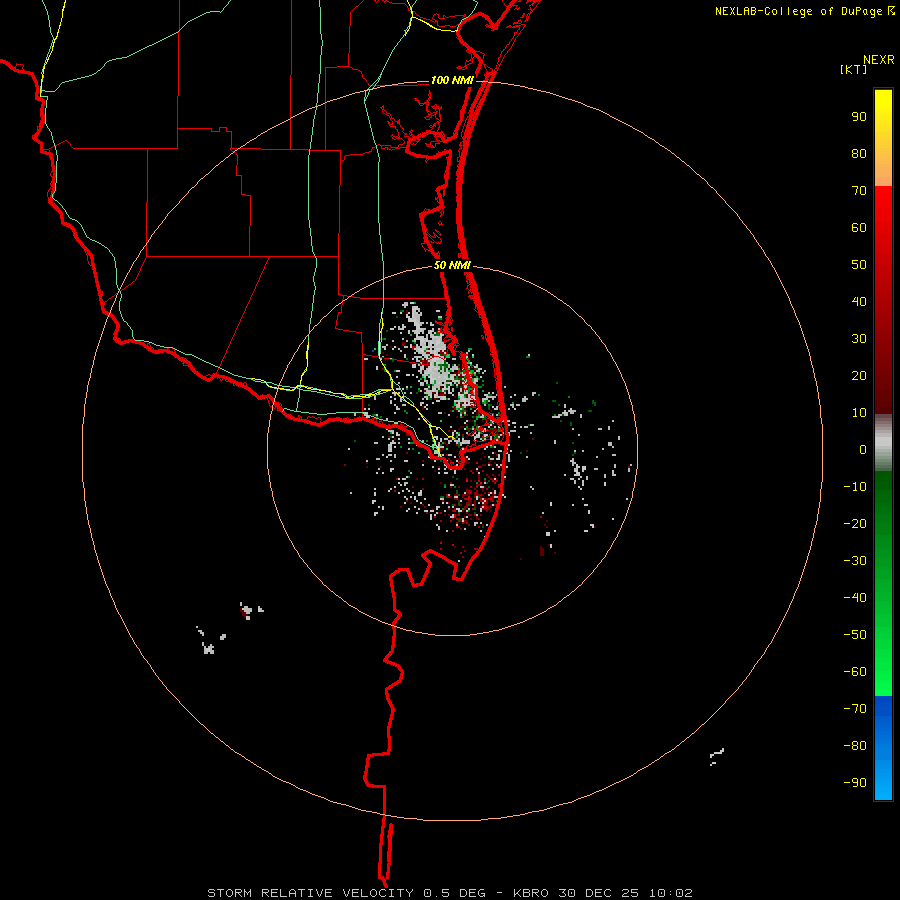900x900 pixels.
Task: Click the [KT] units label
Action: [x=854, y=69]
